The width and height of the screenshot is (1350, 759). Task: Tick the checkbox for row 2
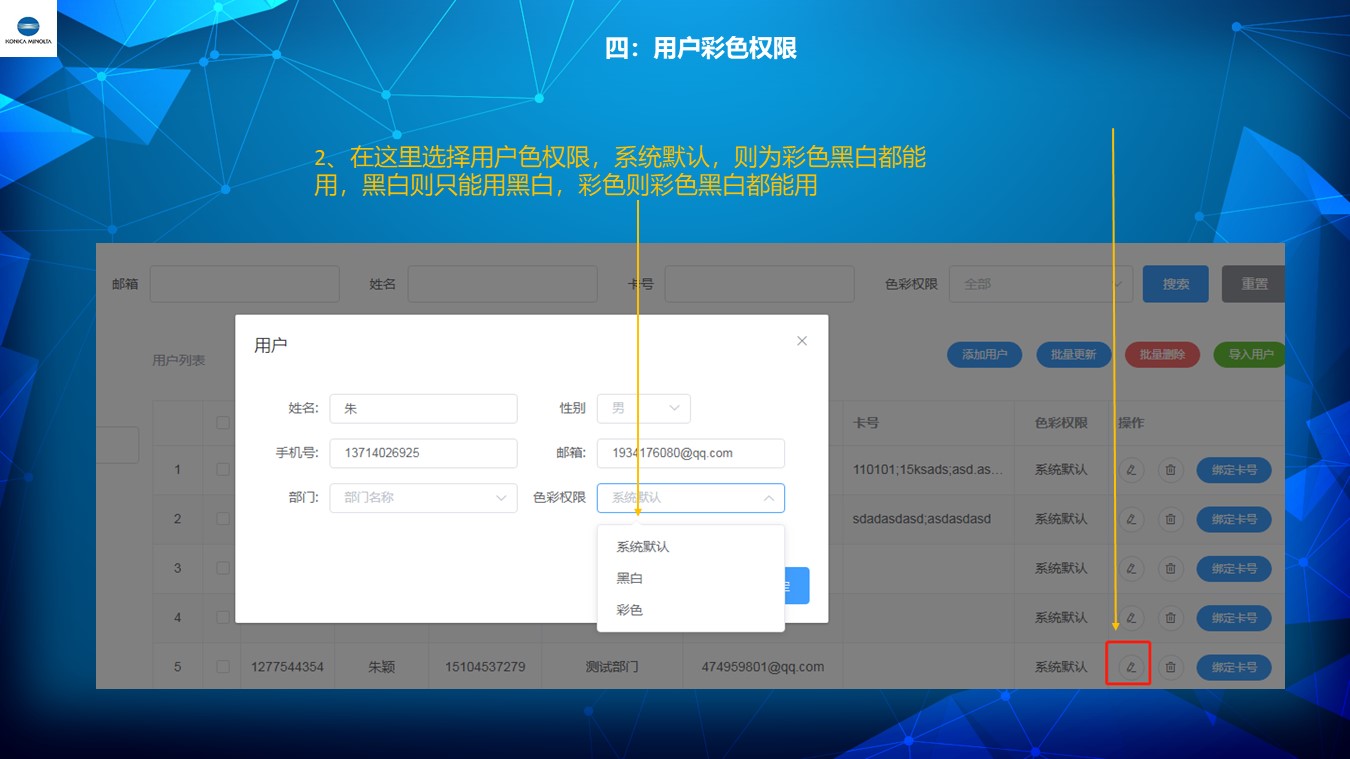point(223,519)
